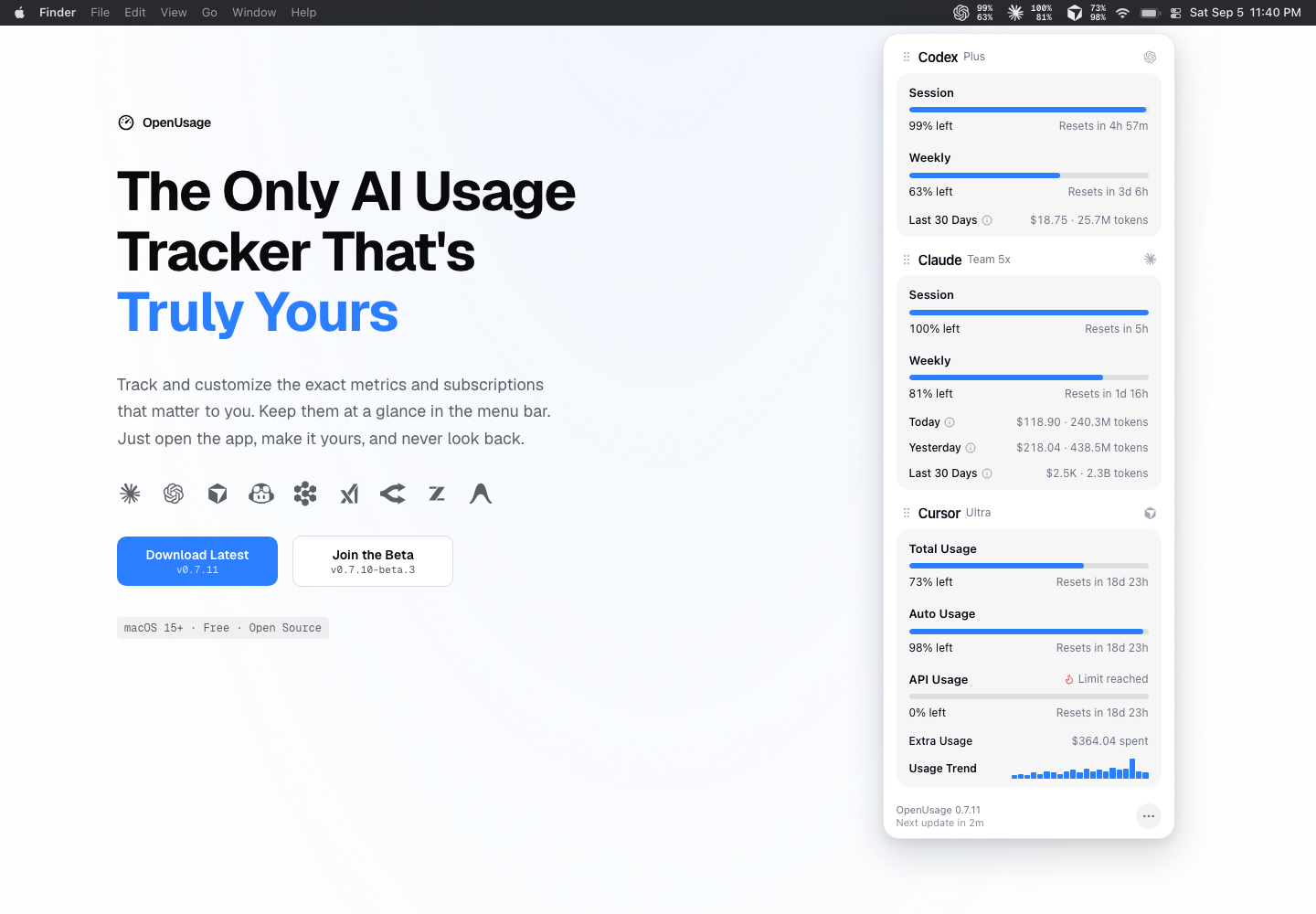1316x914 pixels.
Task: Click info icon next to Codex Last 30 Days
Action: coord(987,220)
